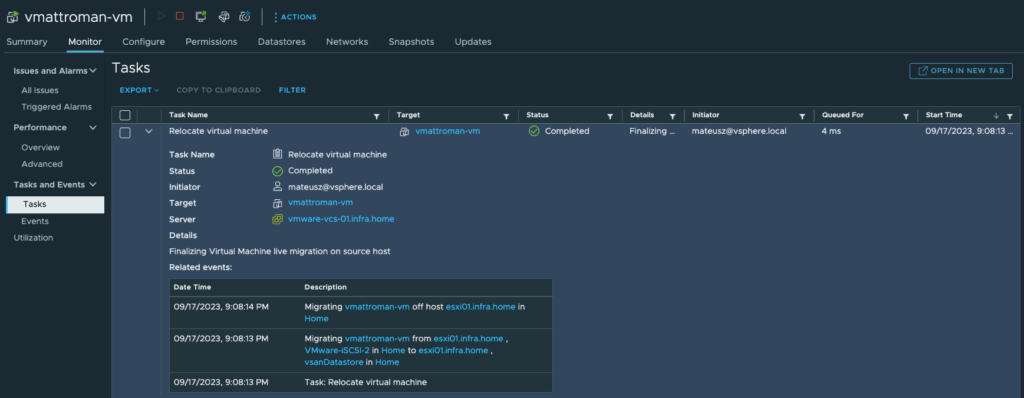Open the filter icon on Queued For column
1024x398 pixels.
(906, 116)
